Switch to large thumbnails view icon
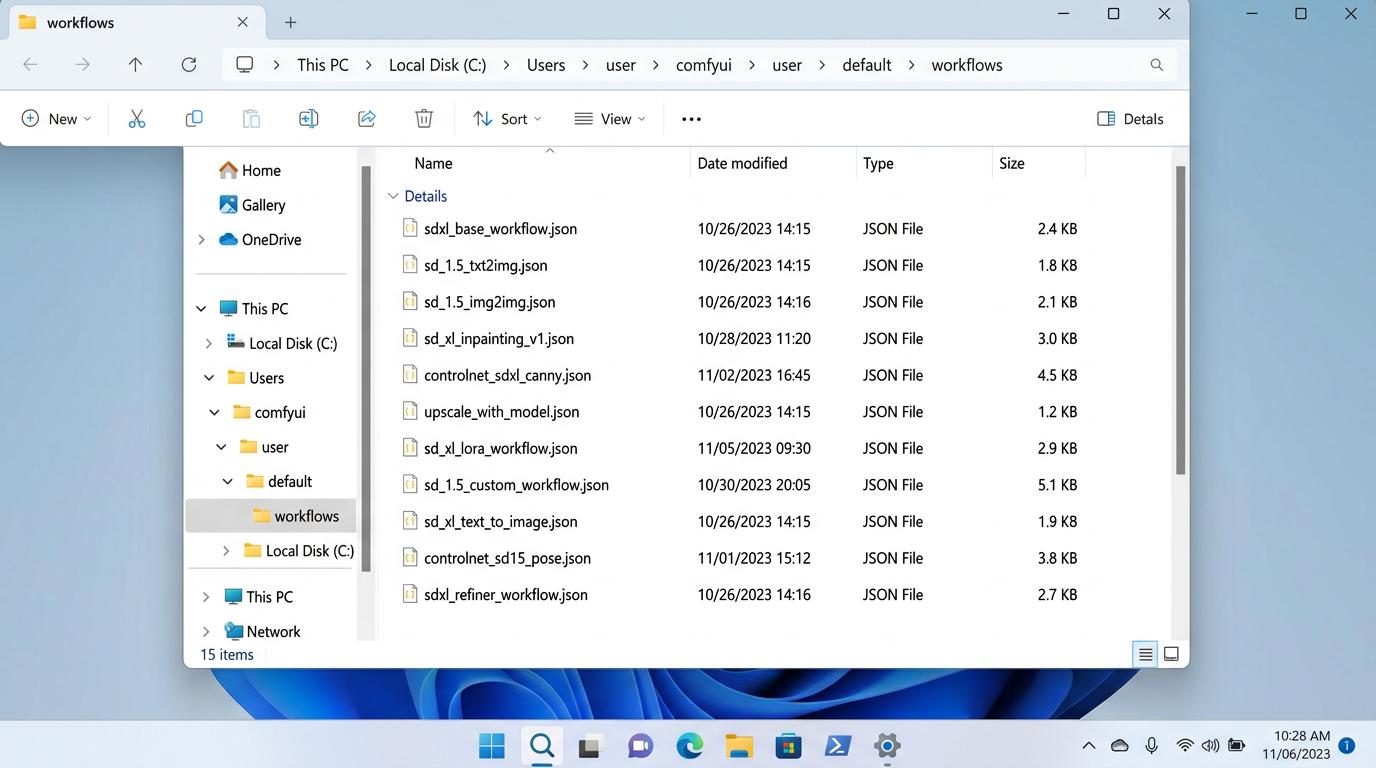The width and height of the screenshot is (1376, 768). (1171, 654)
